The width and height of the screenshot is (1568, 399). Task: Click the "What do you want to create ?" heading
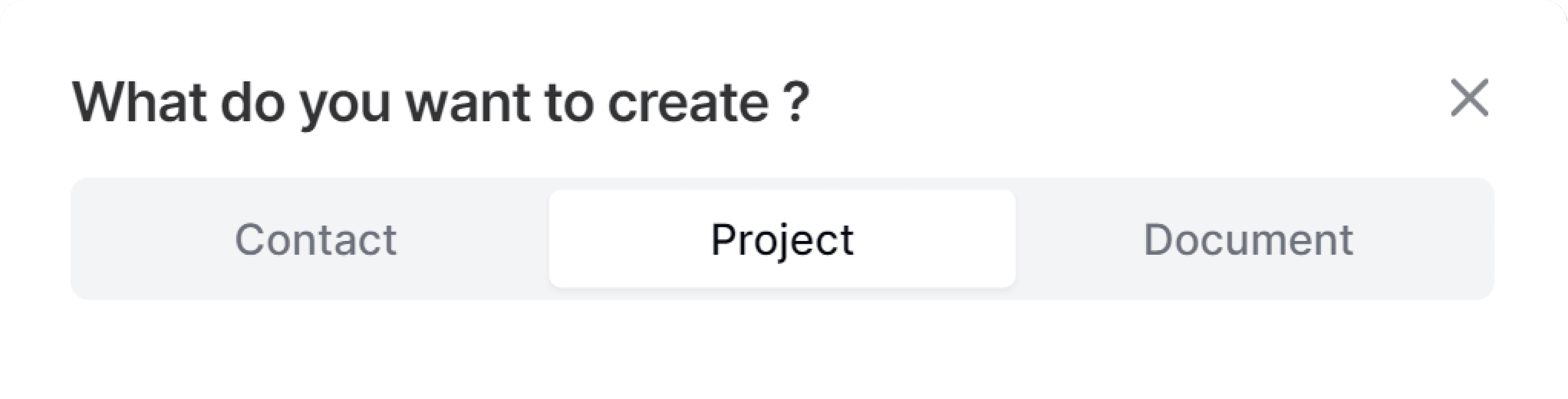441,103
